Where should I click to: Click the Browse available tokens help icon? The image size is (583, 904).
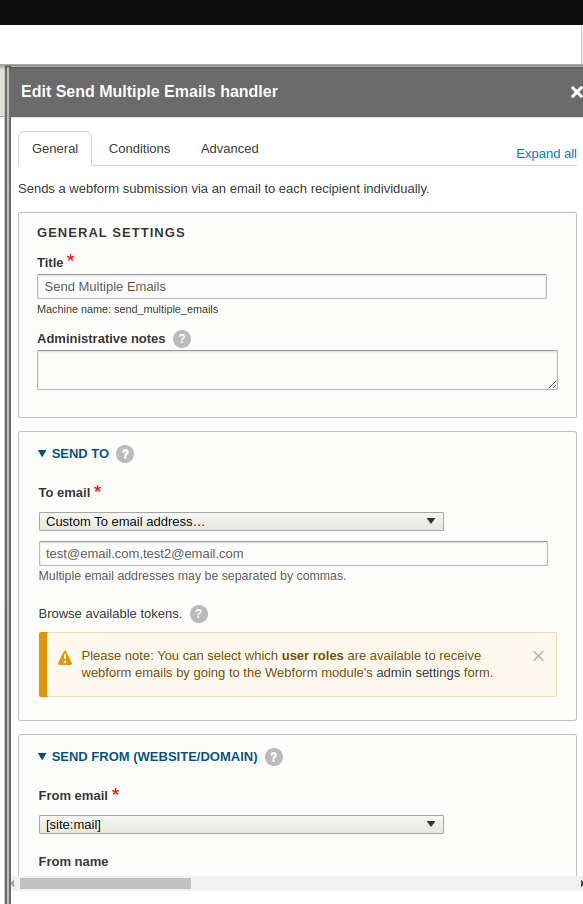(x=199, y=614)
